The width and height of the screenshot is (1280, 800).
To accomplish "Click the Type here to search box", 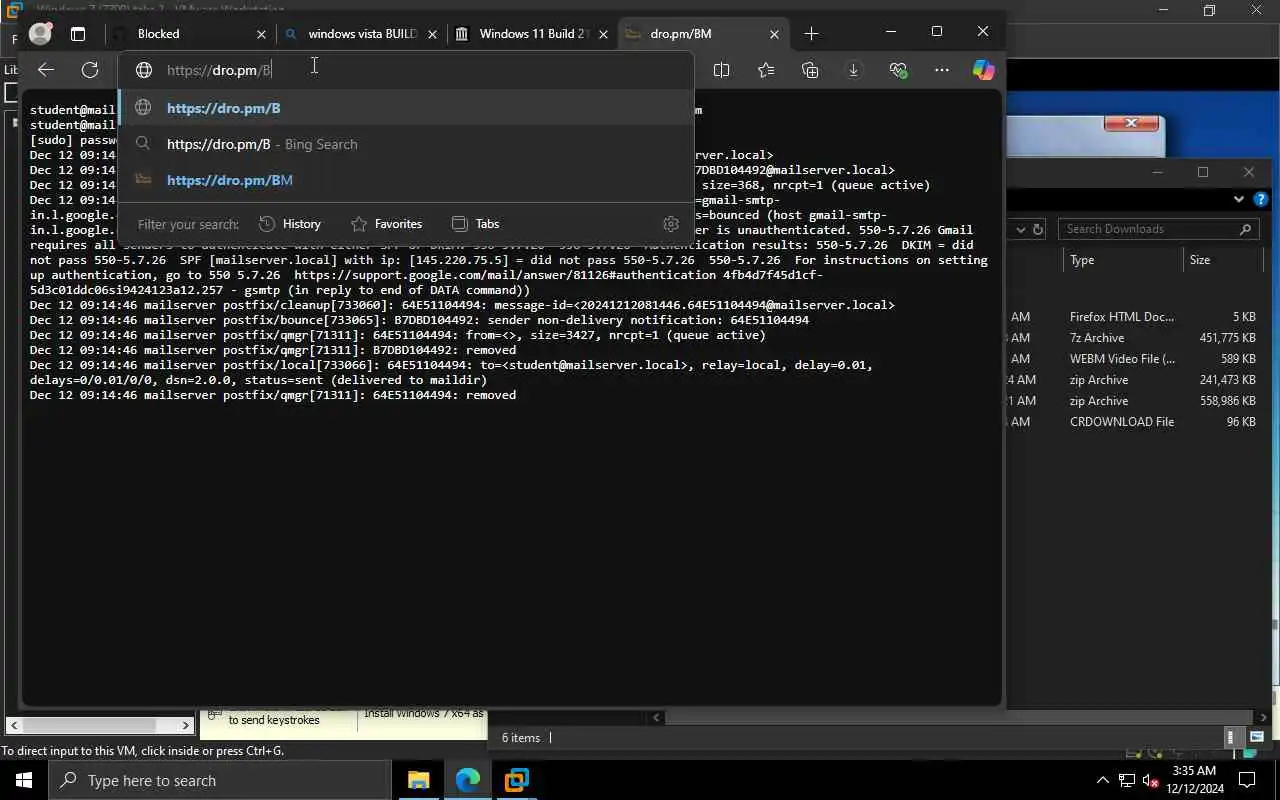I will click(x=220, y=780).
